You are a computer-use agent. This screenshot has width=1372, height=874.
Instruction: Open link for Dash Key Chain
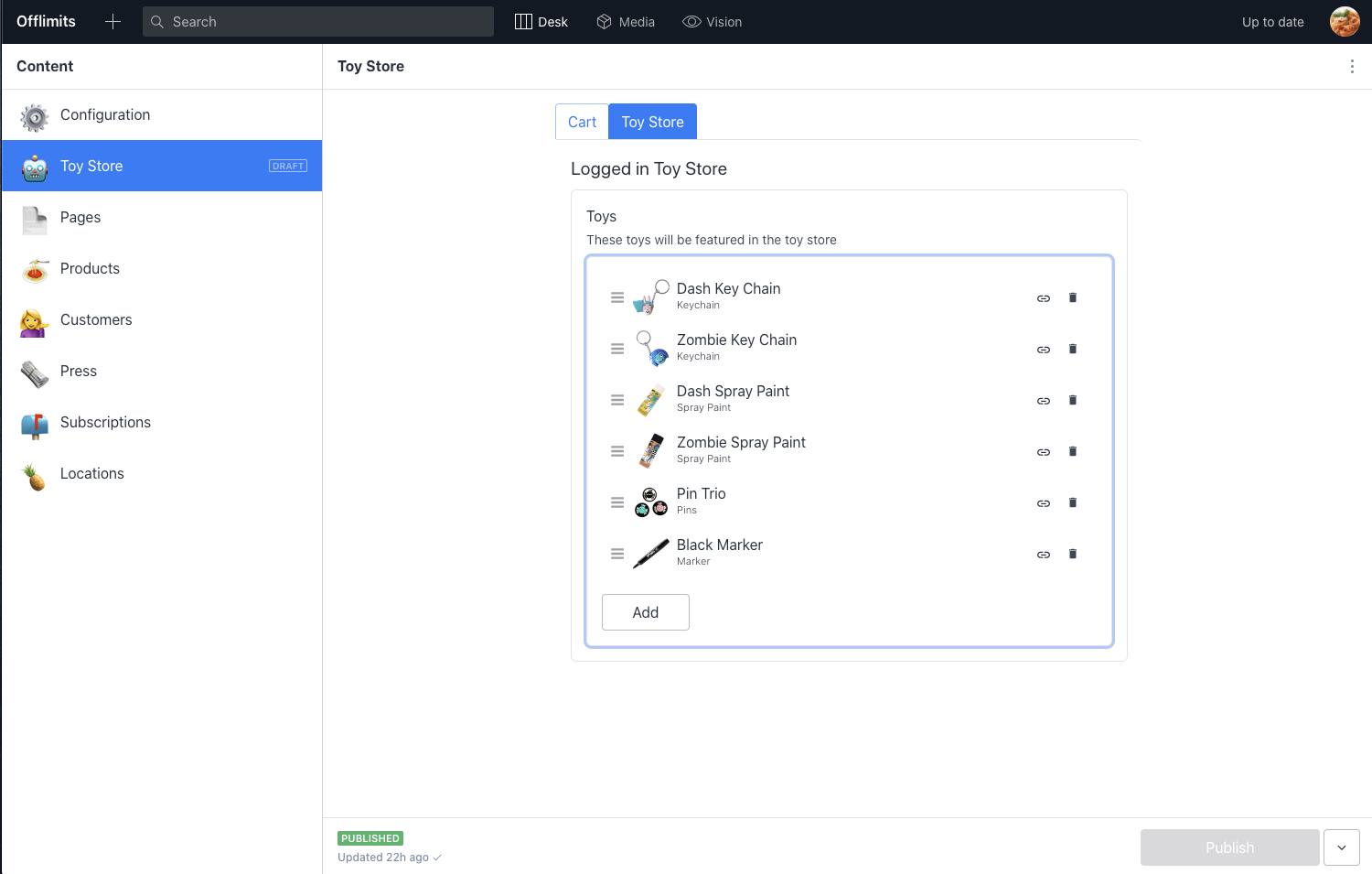[x=1044, y=298]
